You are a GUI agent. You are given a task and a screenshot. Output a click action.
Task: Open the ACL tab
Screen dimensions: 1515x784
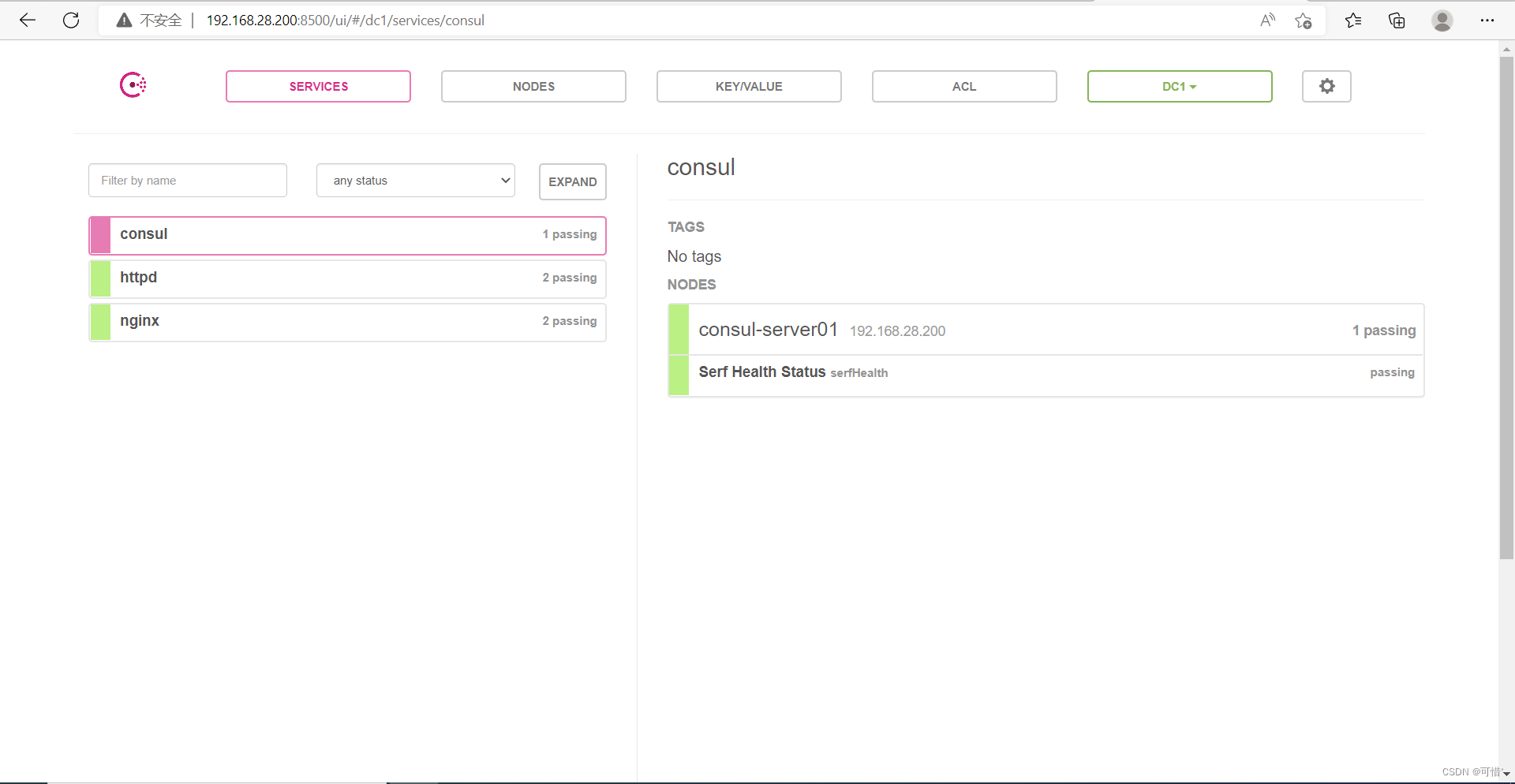tap(964, 86)
